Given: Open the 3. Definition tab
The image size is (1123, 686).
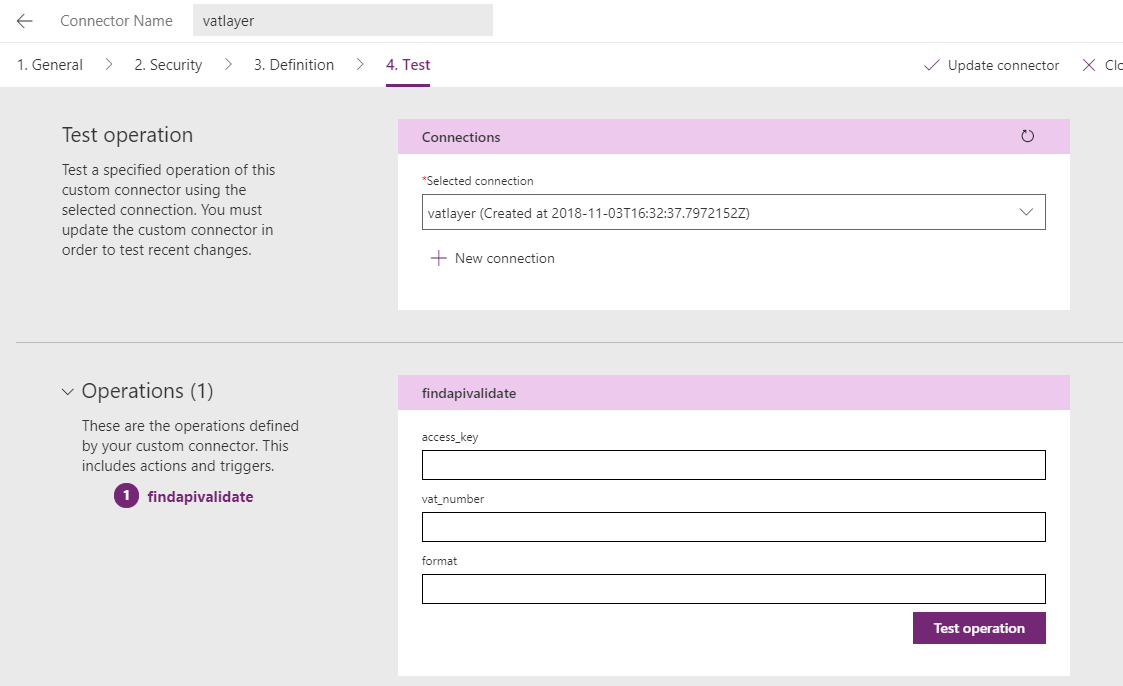Looking at the screenshot, I should [x=293, y=65].
